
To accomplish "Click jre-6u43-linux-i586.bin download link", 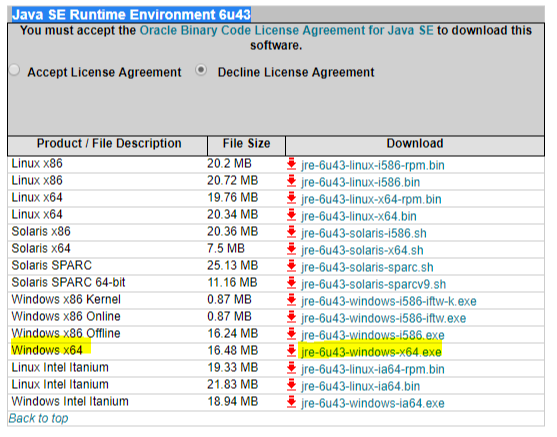I will coord(361,182).
